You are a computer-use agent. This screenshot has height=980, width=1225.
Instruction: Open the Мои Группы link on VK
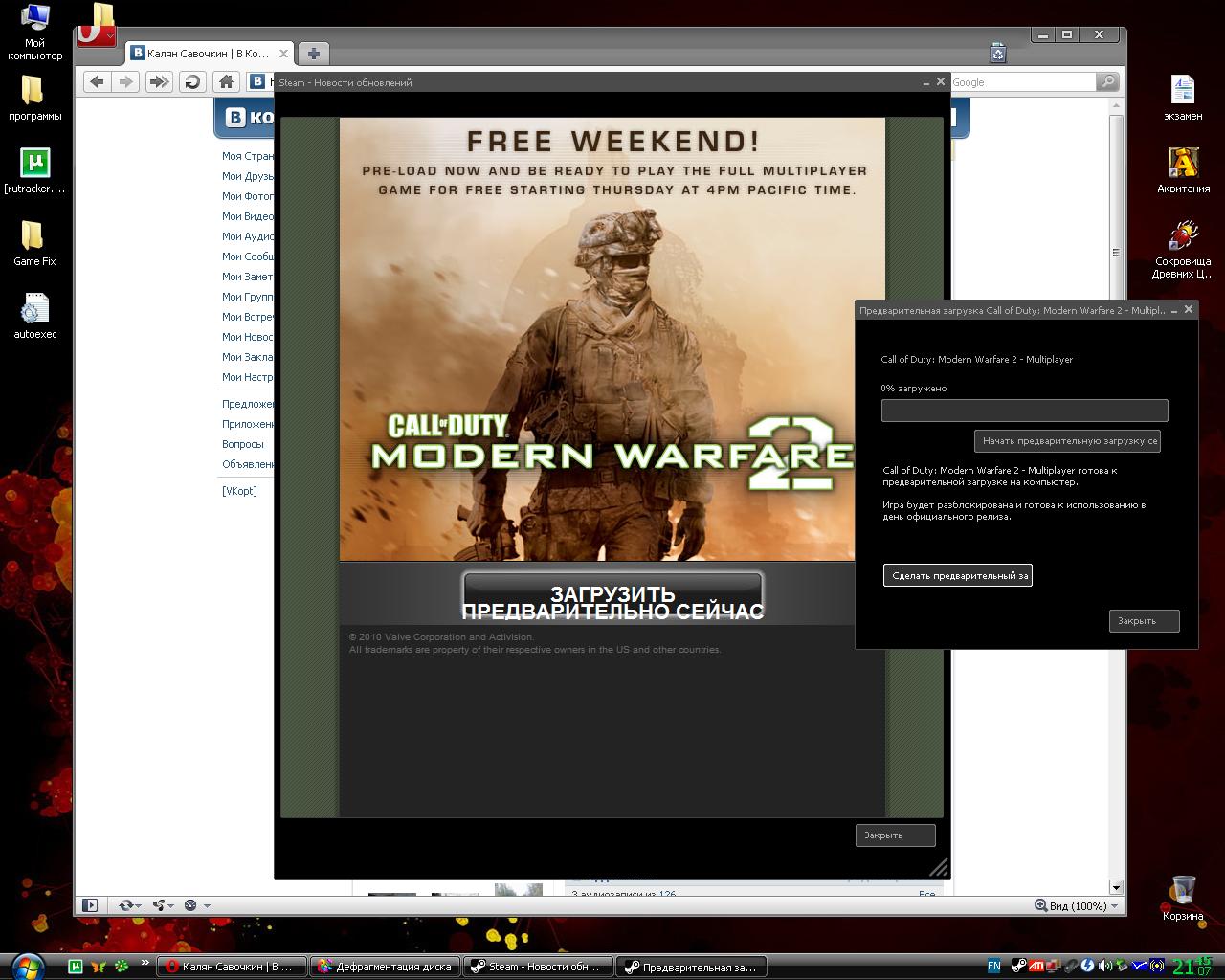pyautogui.click(x=248, y=297)
